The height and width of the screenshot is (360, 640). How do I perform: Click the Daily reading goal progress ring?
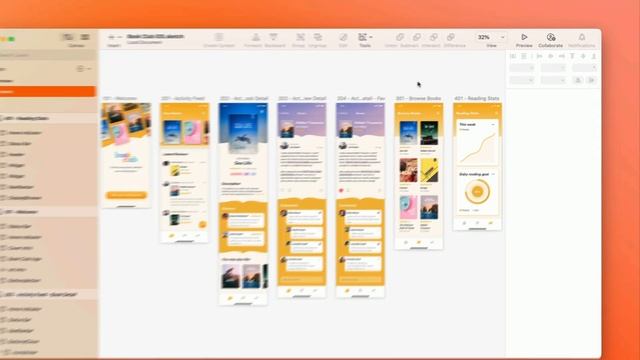[x=477, y=191]
